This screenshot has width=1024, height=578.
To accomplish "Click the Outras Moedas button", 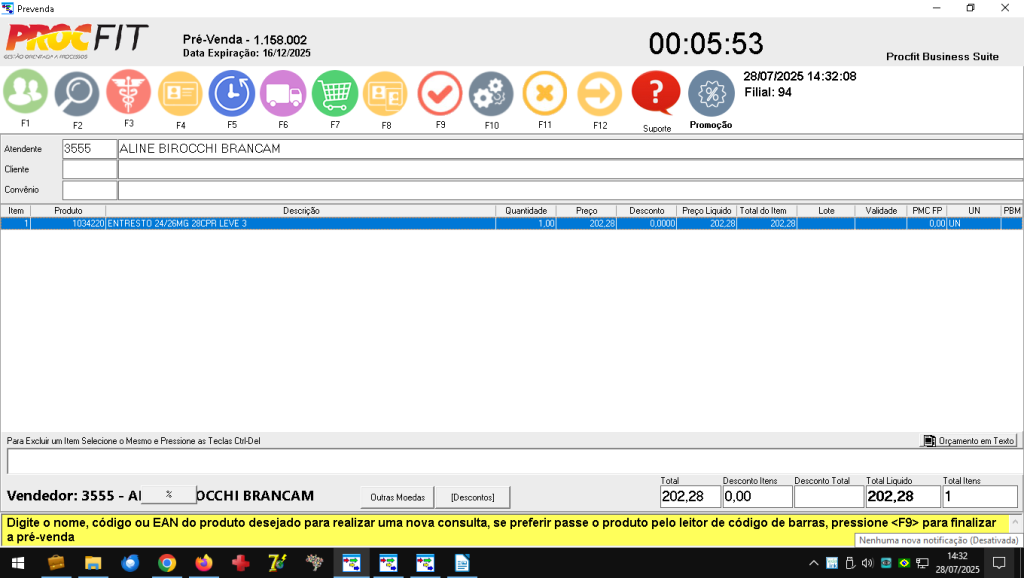I will (397, 497).
